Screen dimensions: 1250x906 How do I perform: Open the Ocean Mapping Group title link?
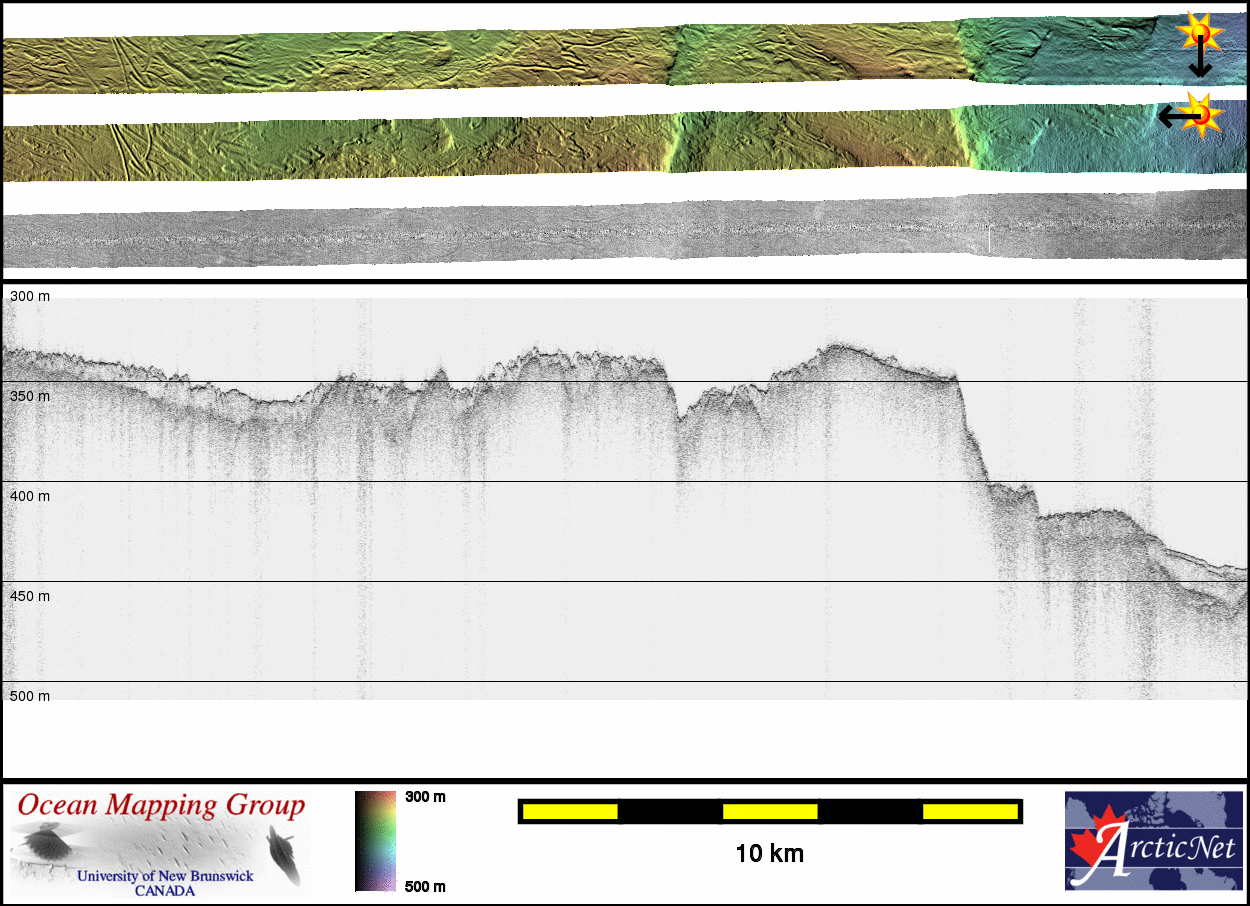161,805
